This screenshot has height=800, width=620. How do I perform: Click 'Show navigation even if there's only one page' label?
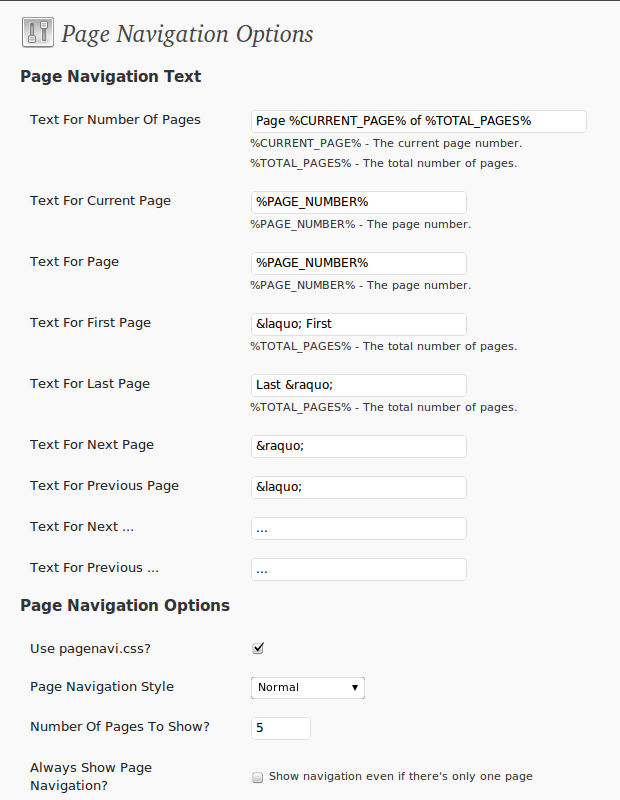pos(400,776)
